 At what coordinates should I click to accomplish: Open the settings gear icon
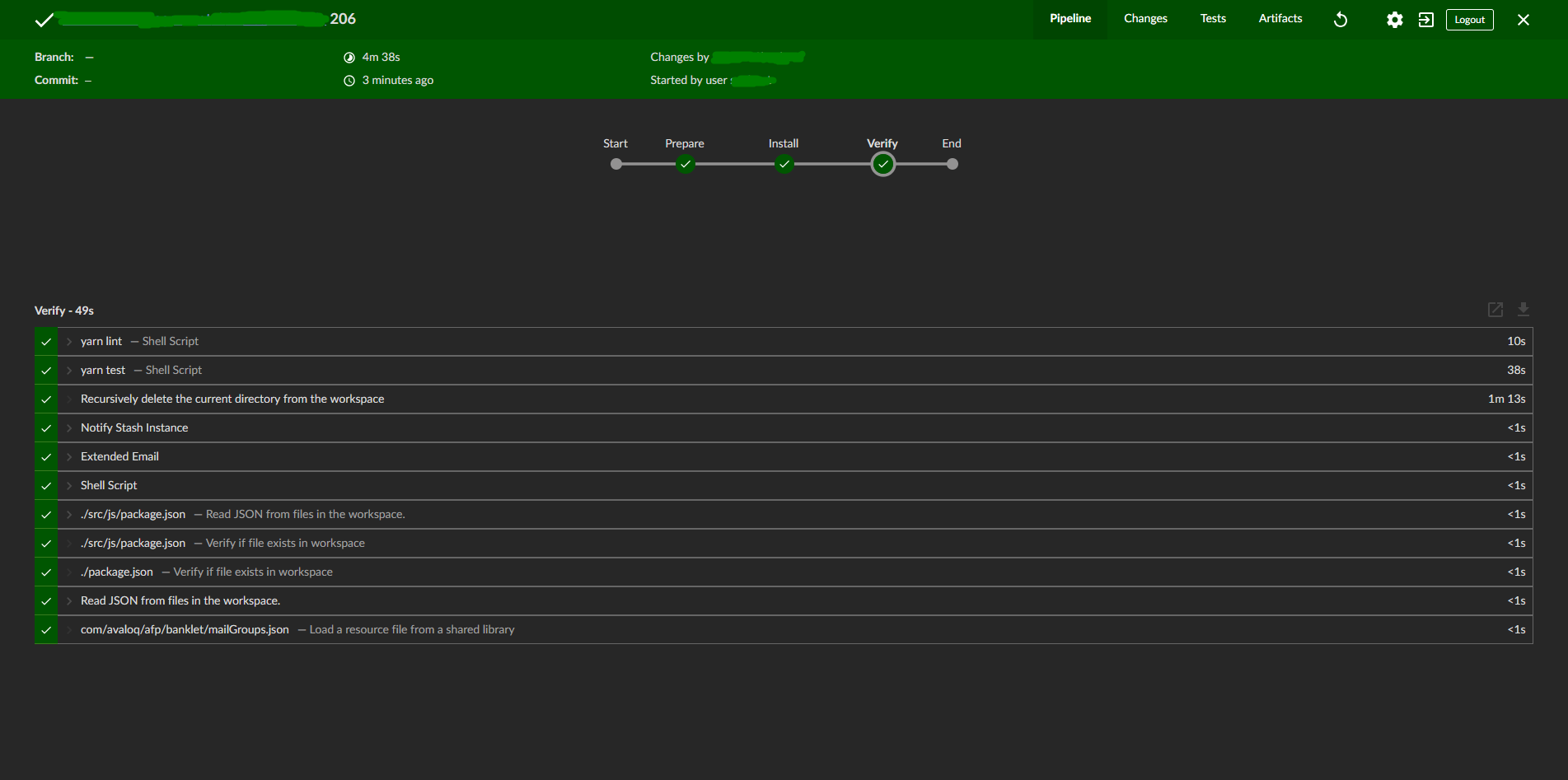[x=1394, y=20]
